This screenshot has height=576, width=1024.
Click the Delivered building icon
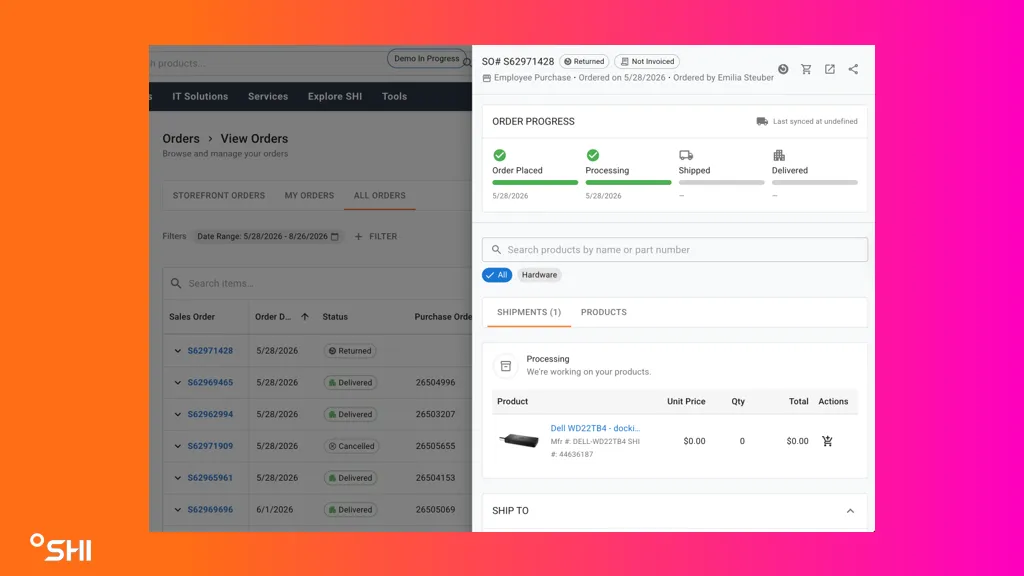click(778, 155)
